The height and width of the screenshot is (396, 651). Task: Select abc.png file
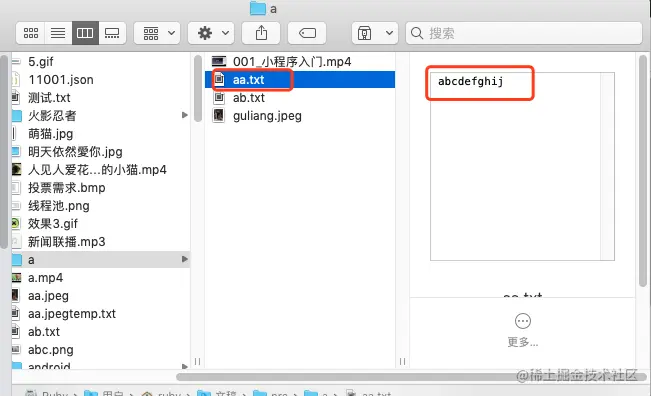(x=51, y=350)
